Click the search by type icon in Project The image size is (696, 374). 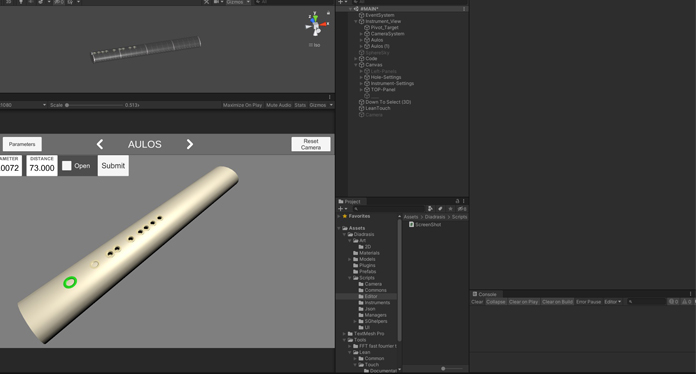430,209
